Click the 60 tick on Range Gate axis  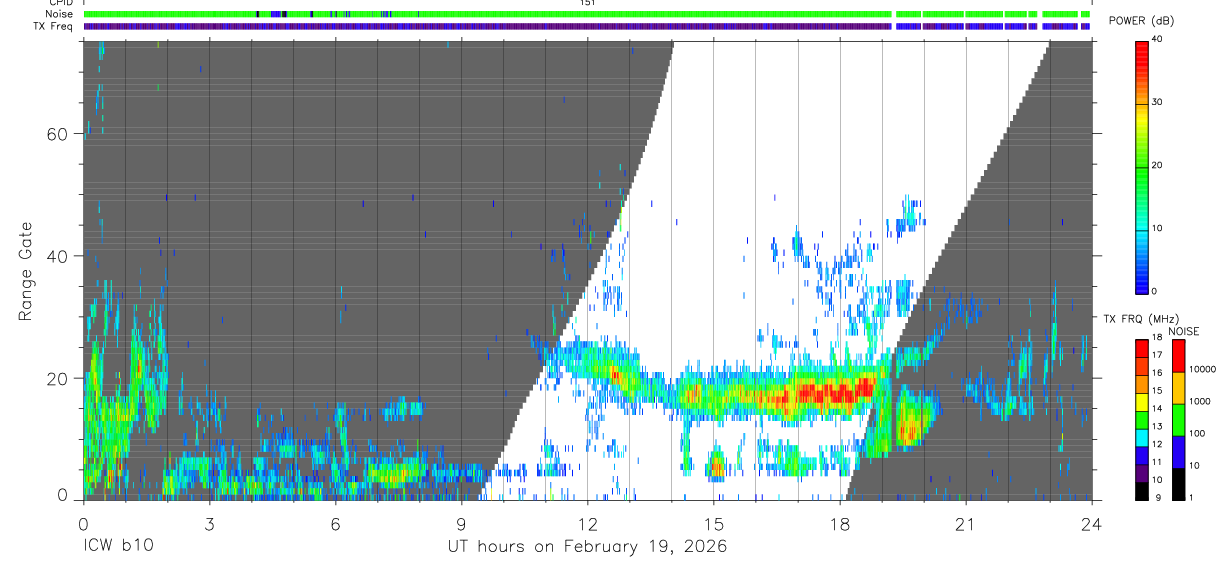[57, 134]
